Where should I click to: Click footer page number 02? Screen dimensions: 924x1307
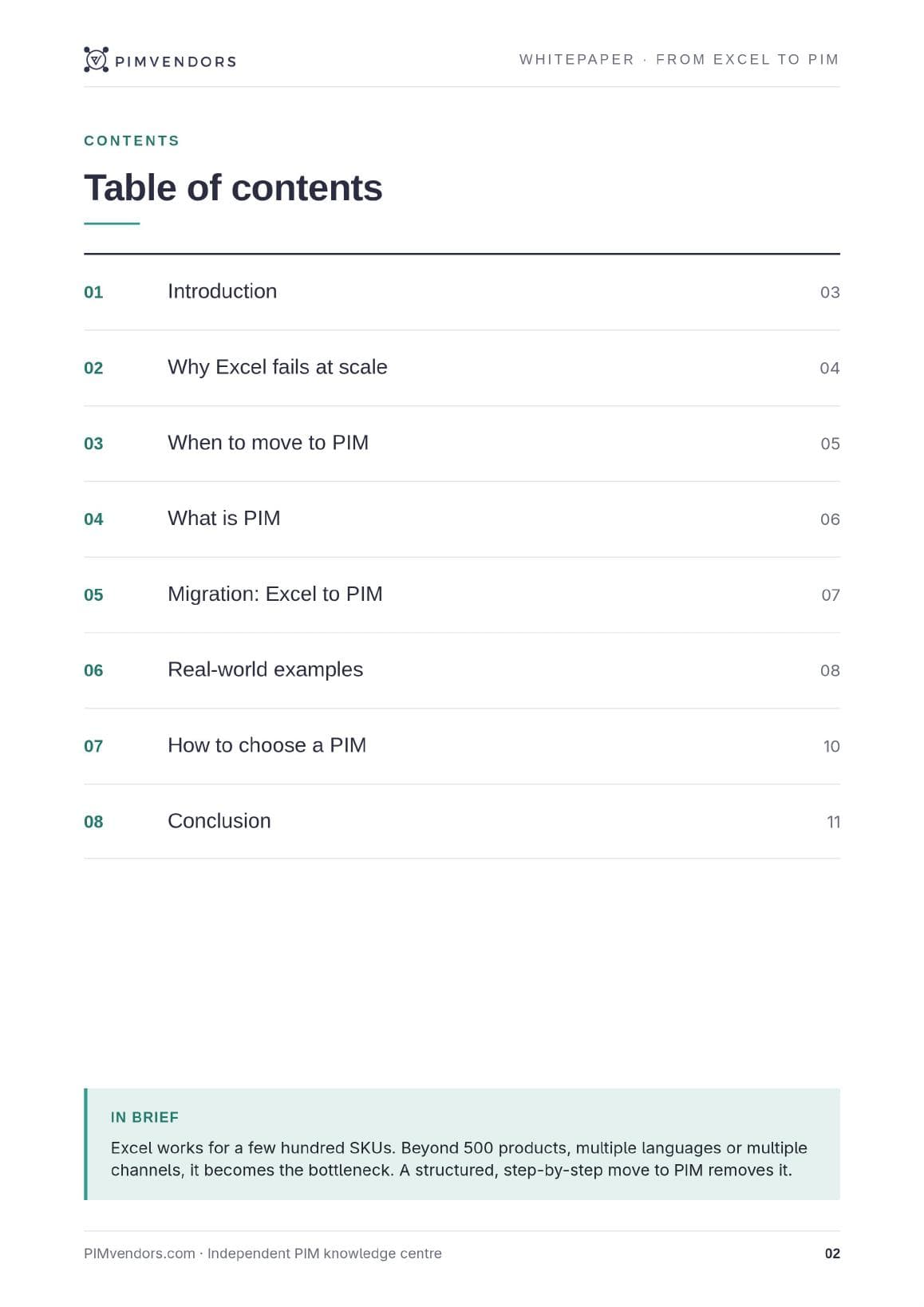[832, 1254]
